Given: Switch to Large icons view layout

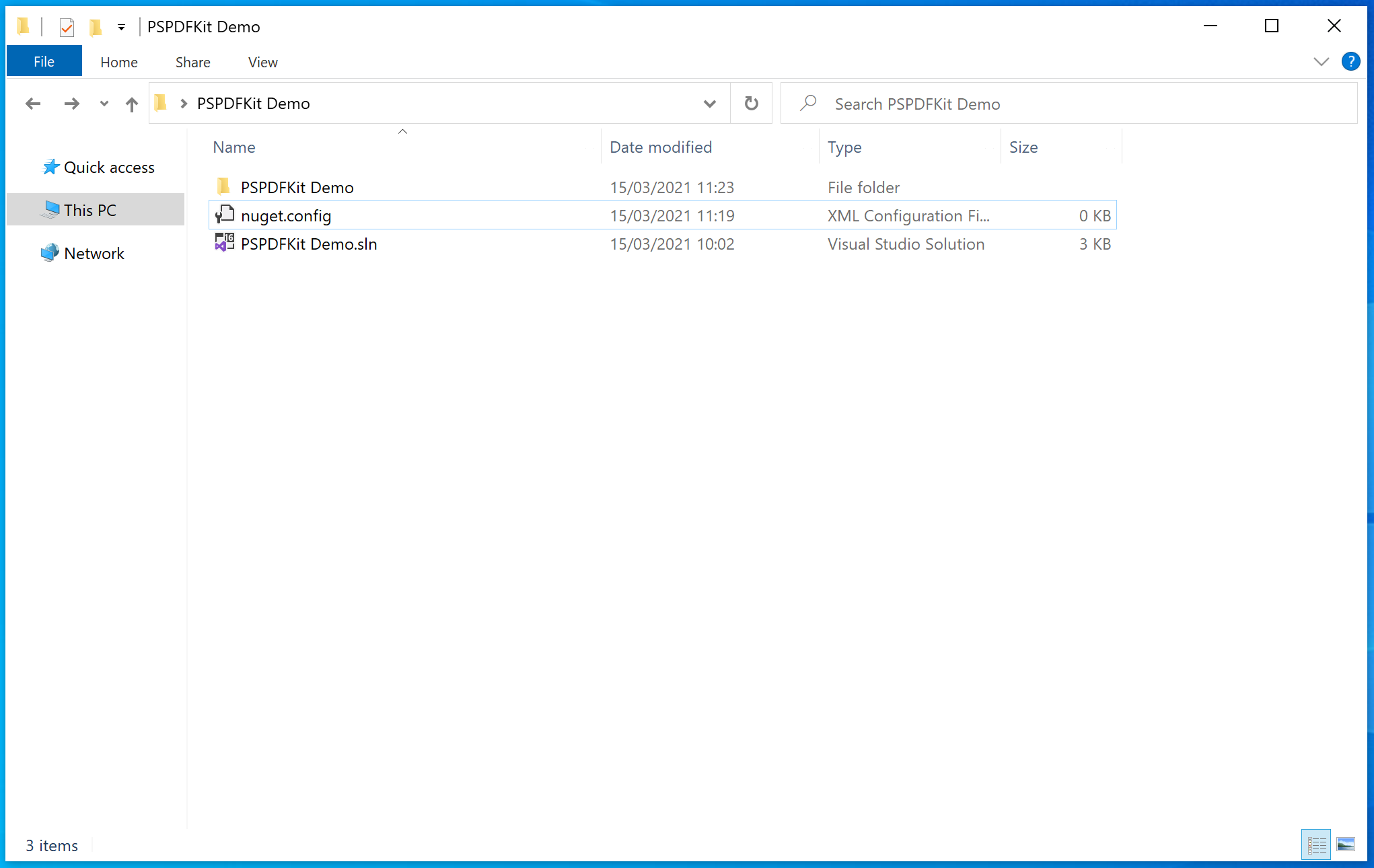Looking at the screenshot, I should point(1346,844).
